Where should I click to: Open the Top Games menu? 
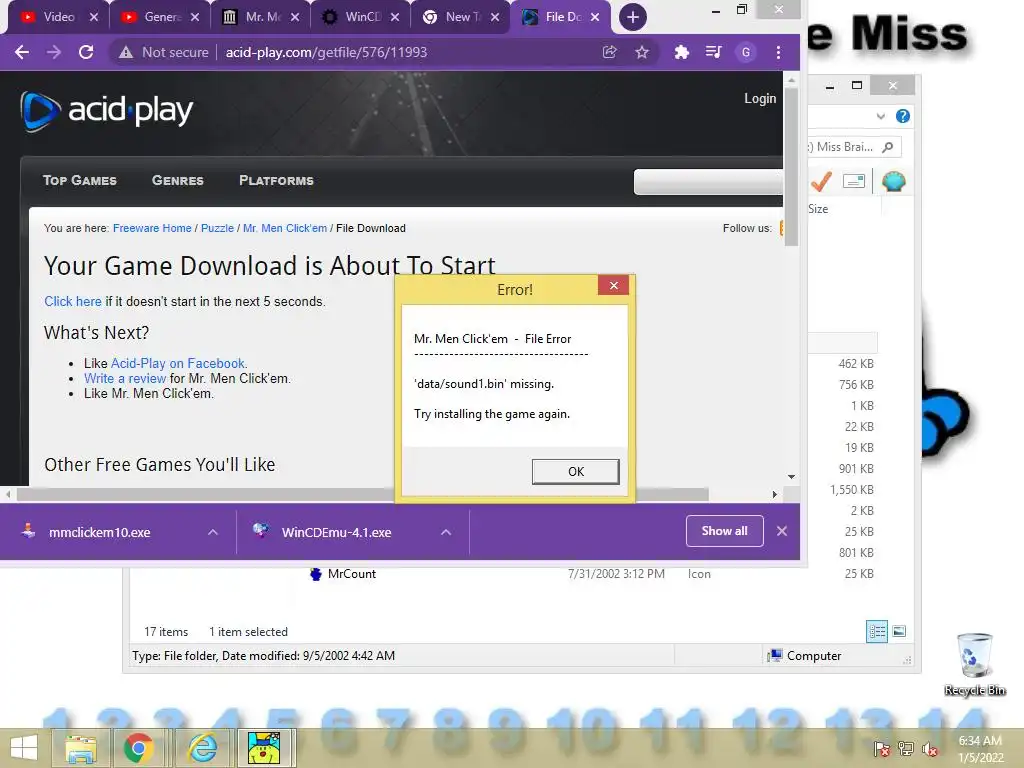click(x=80, y=180)
